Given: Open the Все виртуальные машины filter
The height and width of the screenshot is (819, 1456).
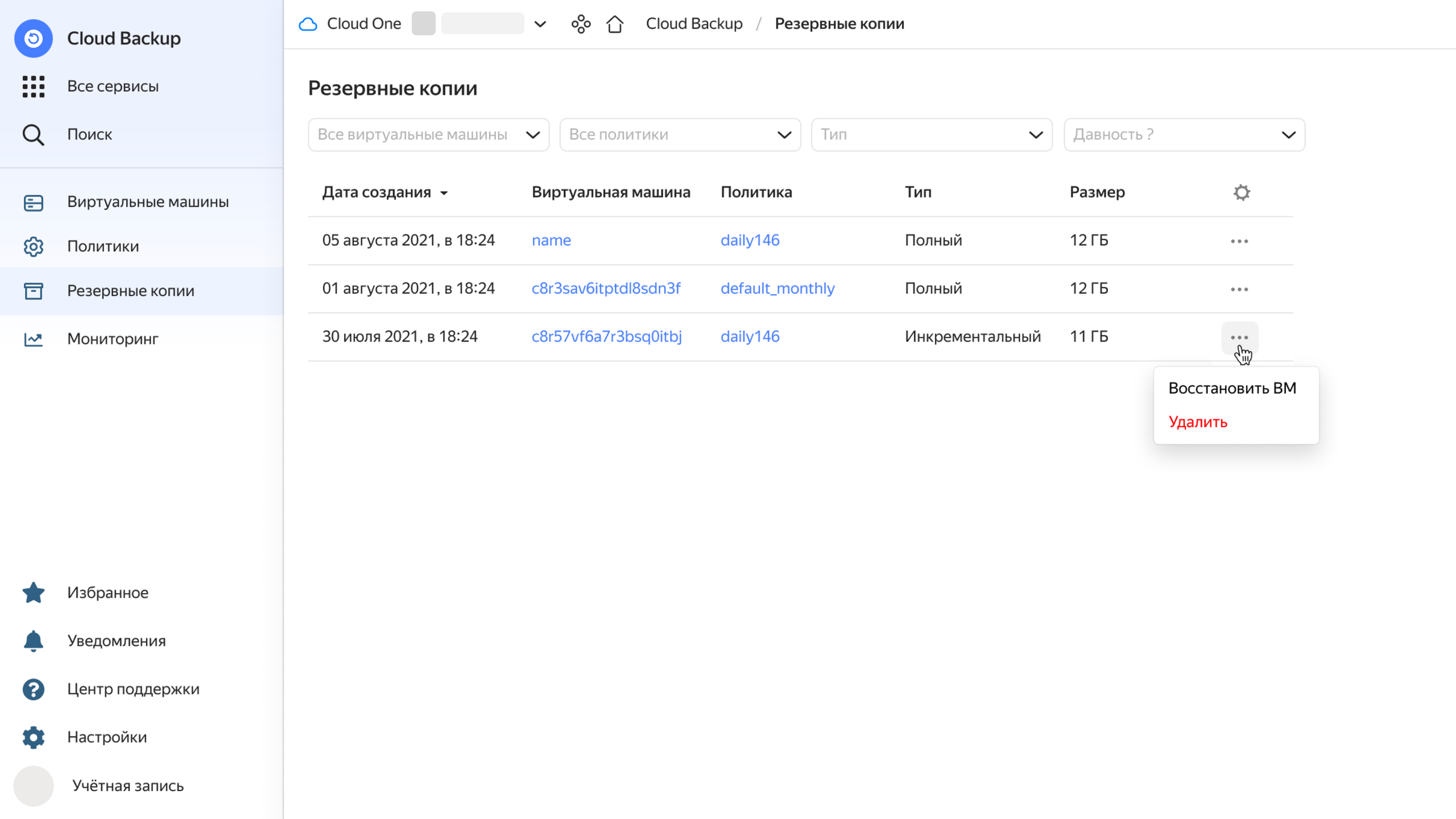Looking at the screenshot, I should [x=429, y=135].
